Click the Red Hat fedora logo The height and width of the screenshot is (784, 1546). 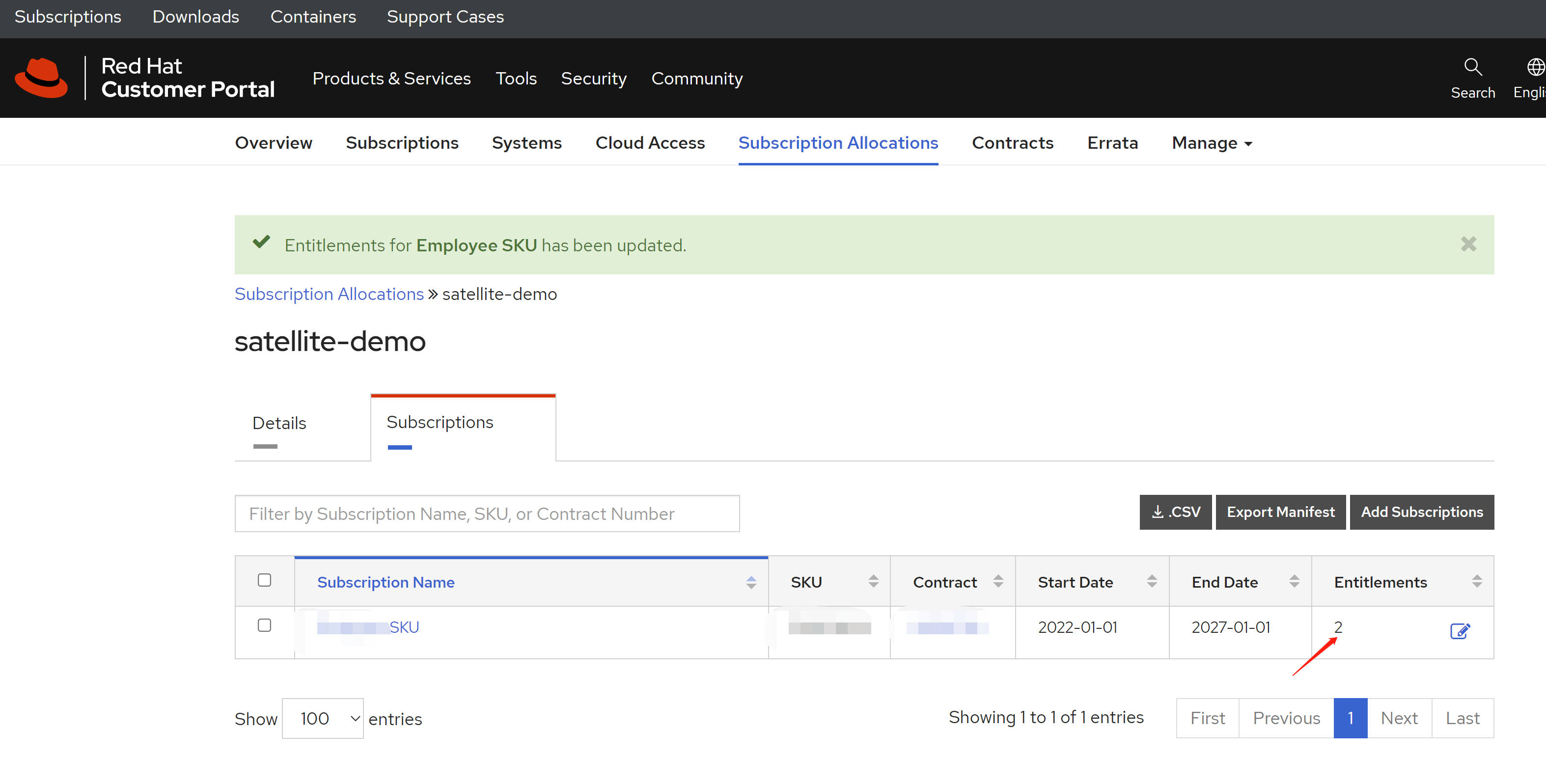point(41,78)
